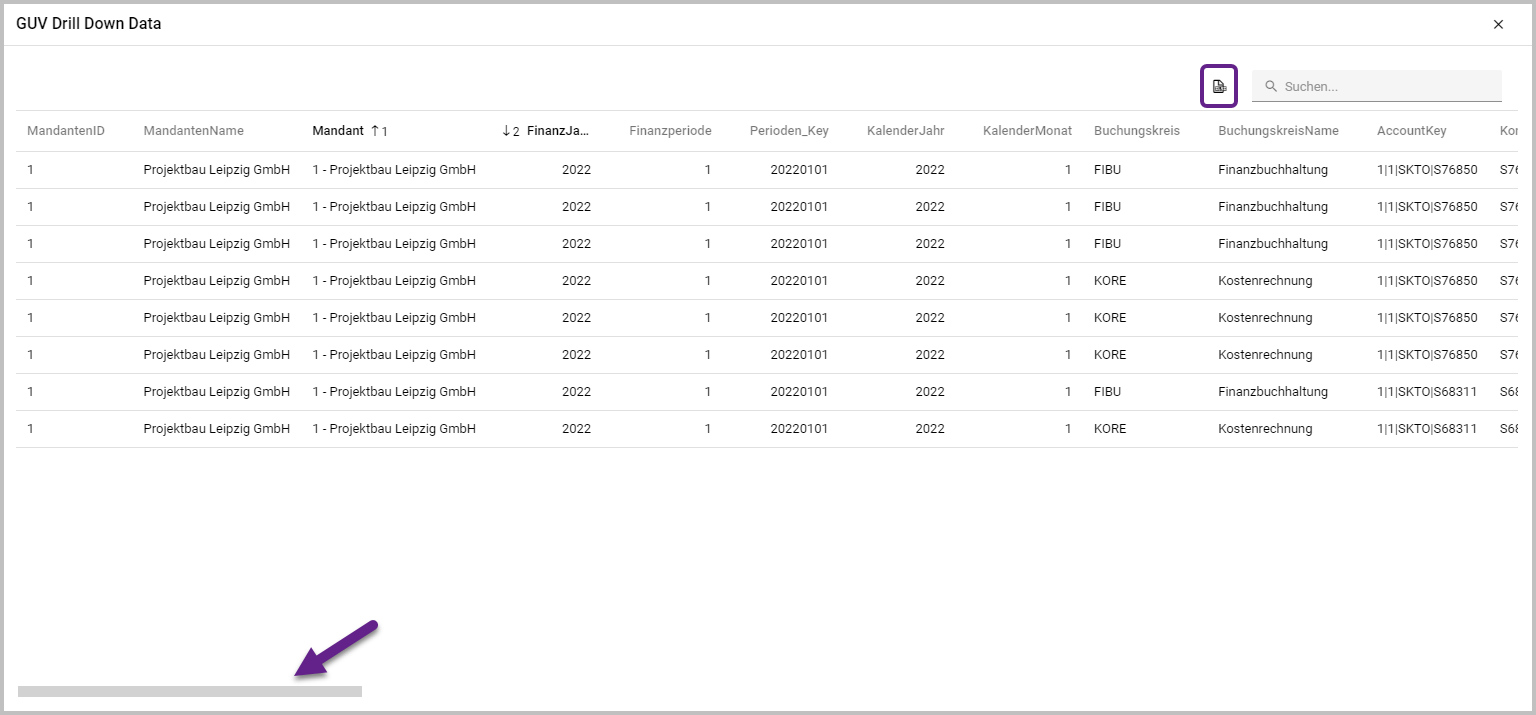Click the Perioden_Key column header
1536x715 pixels.
pos(789,131)
